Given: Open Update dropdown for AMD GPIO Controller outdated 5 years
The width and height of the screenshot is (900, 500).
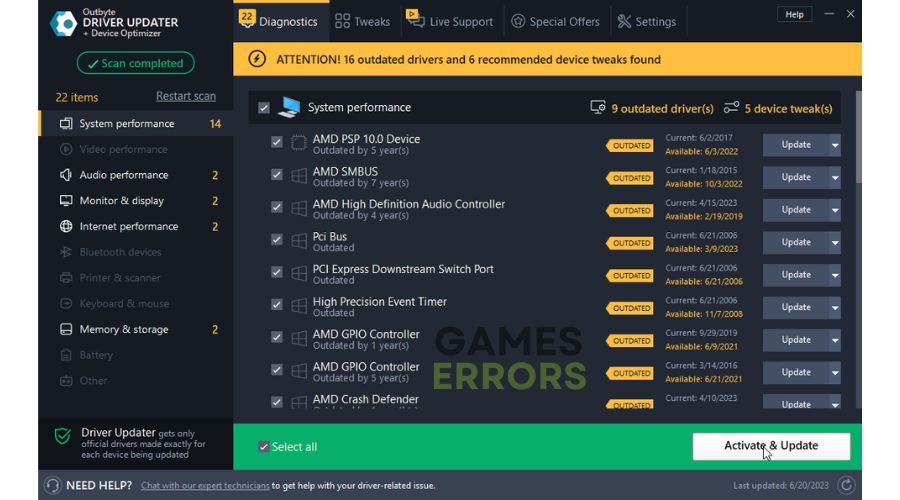Looking at the screenshot, I should pyautogui.click(x=835, y=373).
